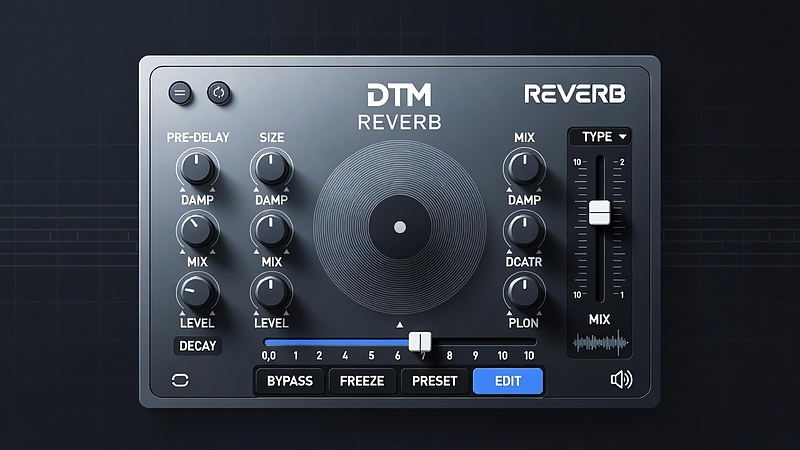Click the Size knob
The width and height of the screenshot is (800, 450).
270,166
